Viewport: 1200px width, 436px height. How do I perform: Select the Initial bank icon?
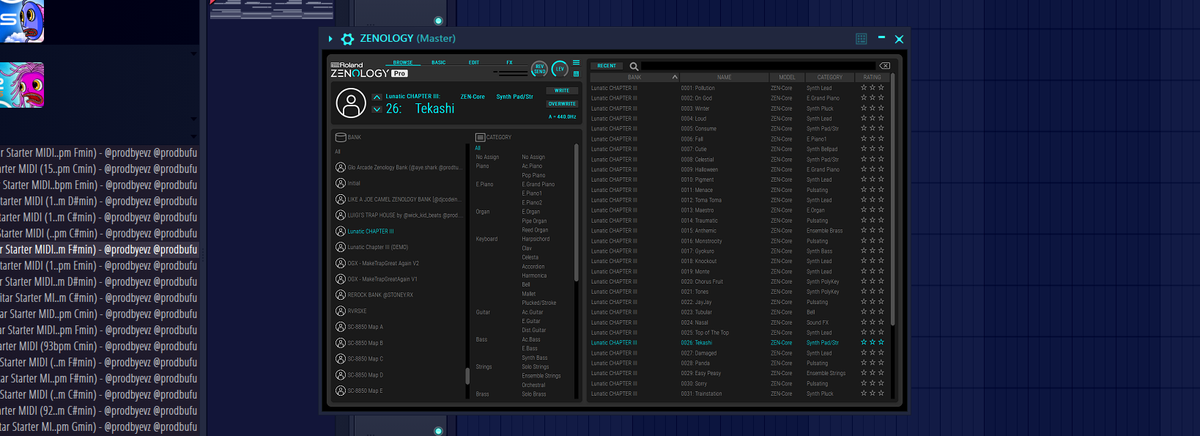click(x=340, y=183)
